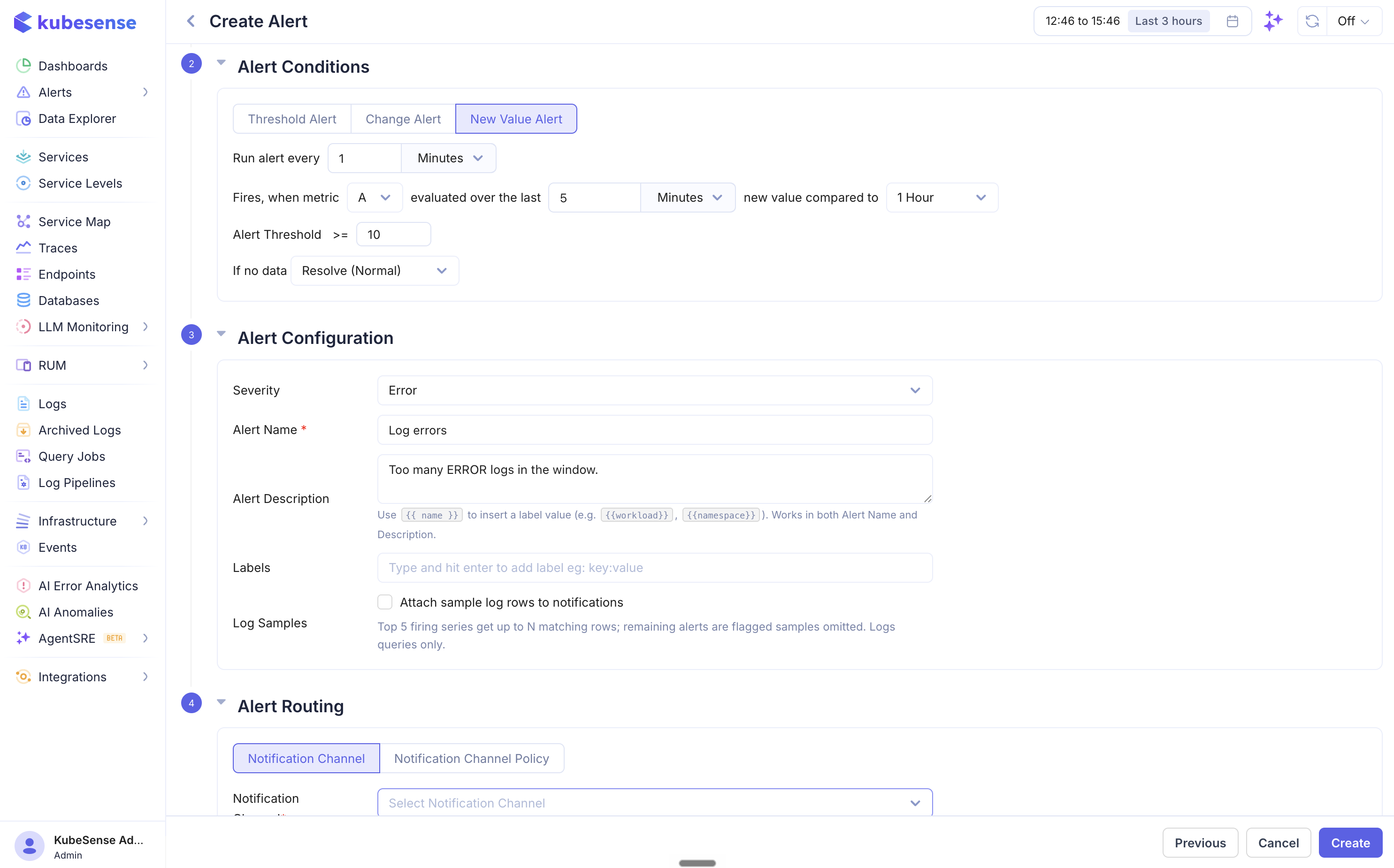1394x868 pixels.
Task: Open the Severity dropdown
Action: pyautogui.click(x=654, y=390)
